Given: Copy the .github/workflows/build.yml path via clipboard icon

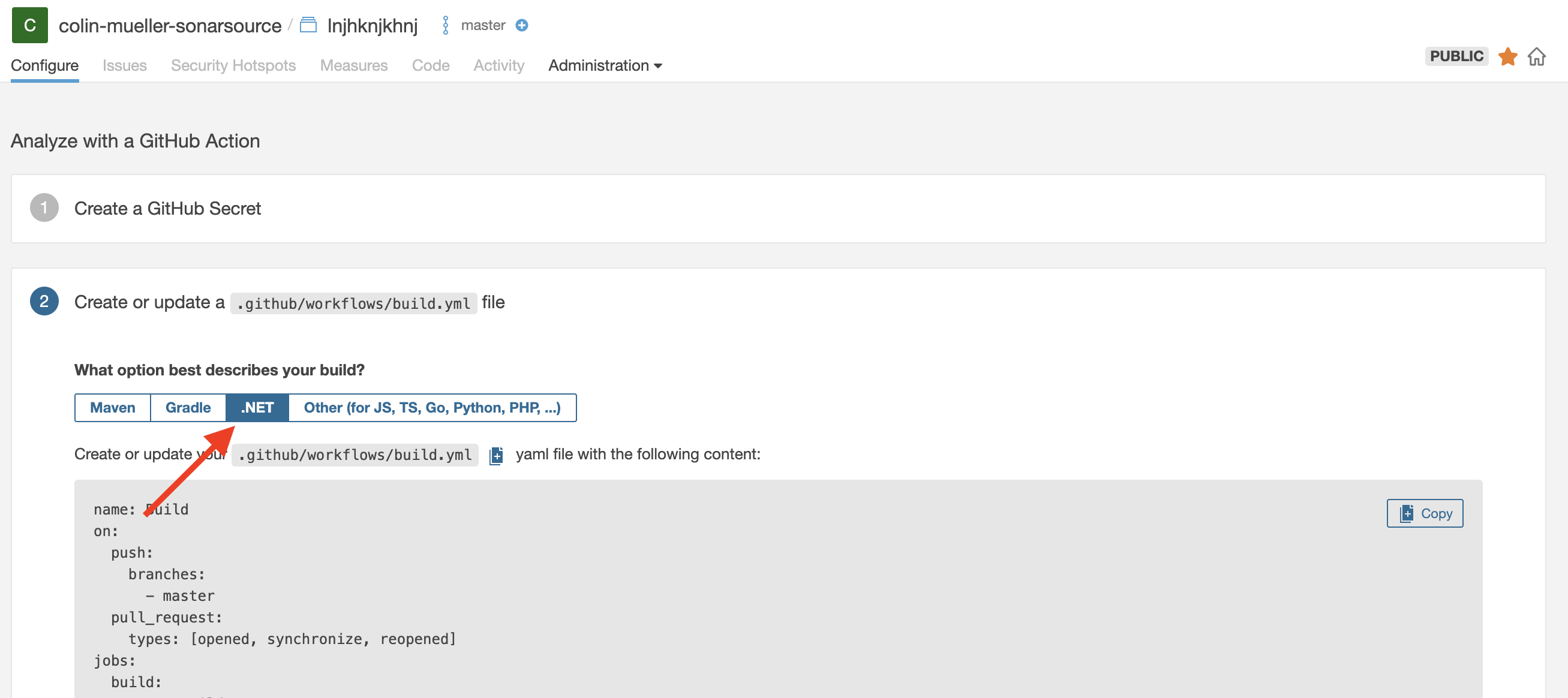Looking at the screenshot, I should click(x=497, y=455).
